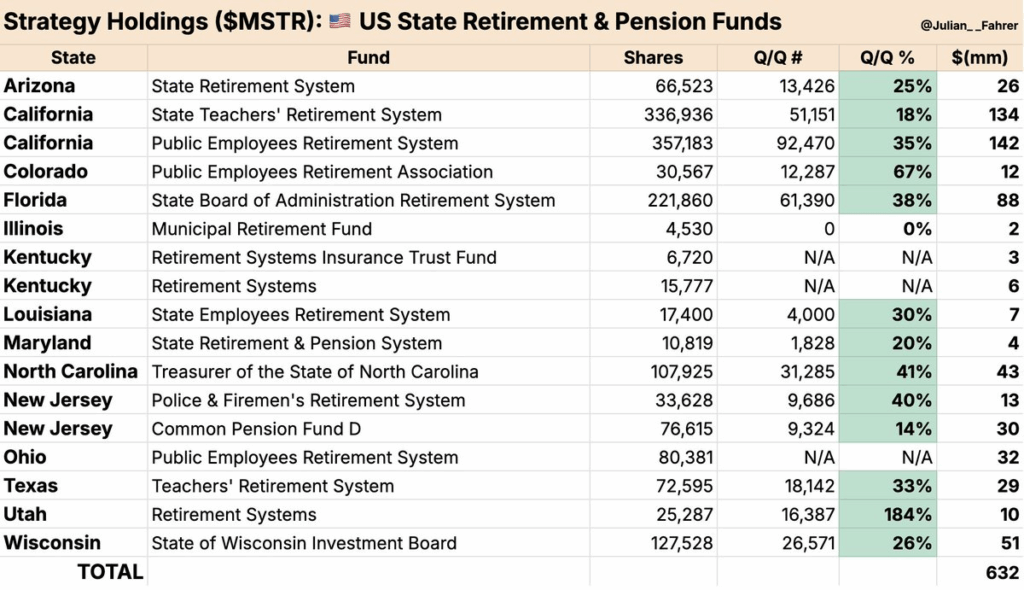Click the Fund column header
Image resolution: width=1024 pixels, height=590 pixels.
click(368, 58)
